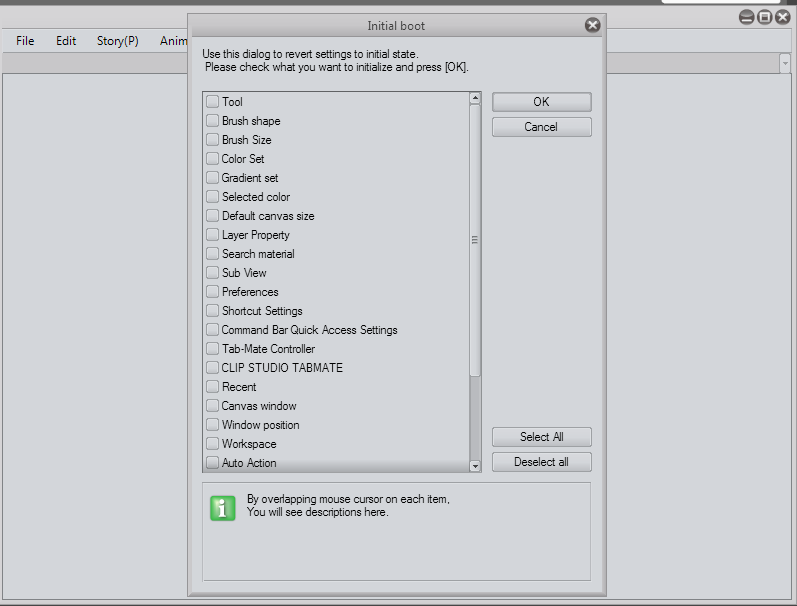This screenshot has height=606, width=797.
Task: Tick the Recent checkbox
Action: pyautogui.click(x=212, y=387)
